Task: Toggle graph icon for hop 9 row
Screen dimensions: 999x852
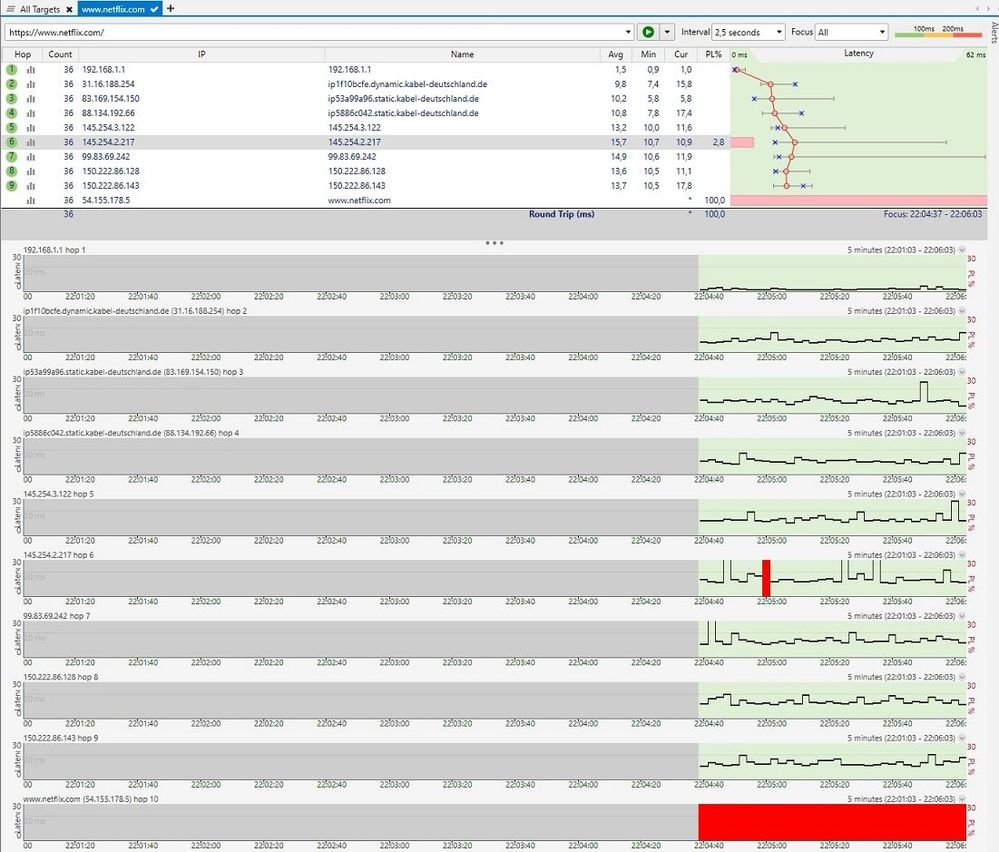Action: (31, 186)
